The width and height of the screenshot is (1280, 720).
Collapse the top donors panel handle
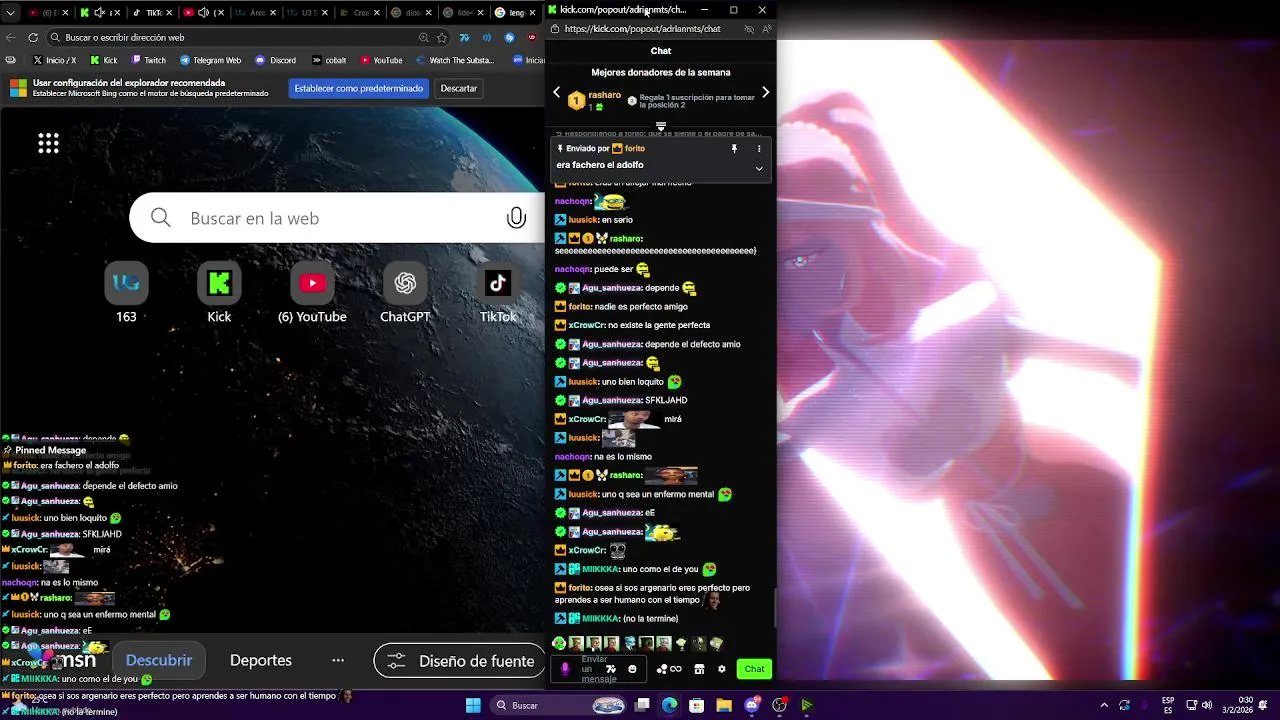661,126
